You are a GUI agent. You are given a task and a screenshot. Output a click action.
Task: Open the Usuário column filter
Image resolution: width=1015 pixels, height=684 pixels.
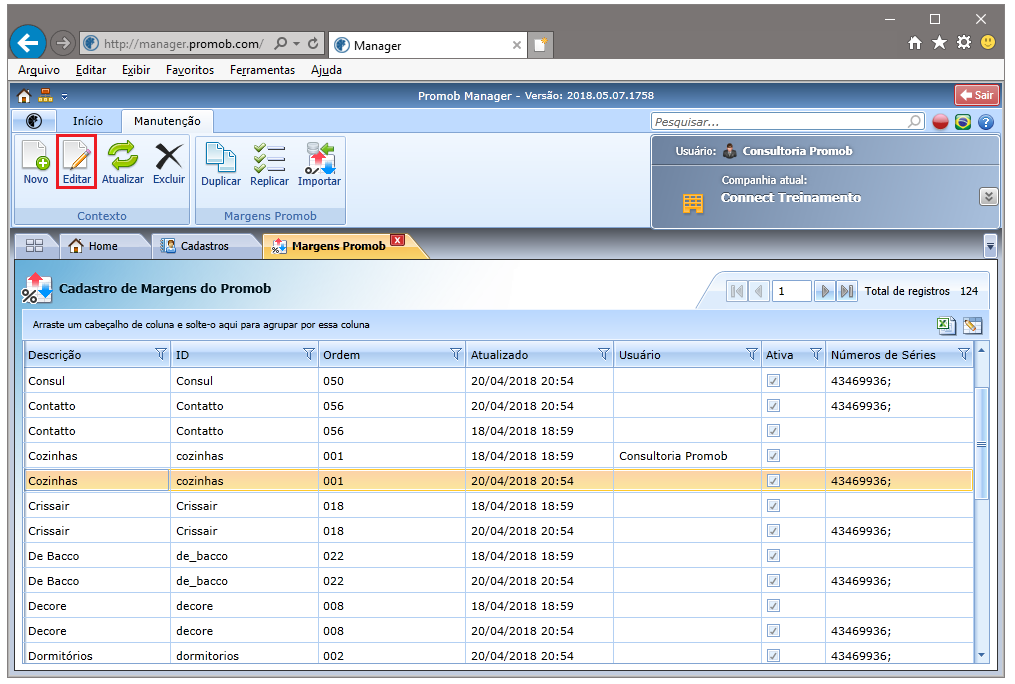(x=752, y=354)
